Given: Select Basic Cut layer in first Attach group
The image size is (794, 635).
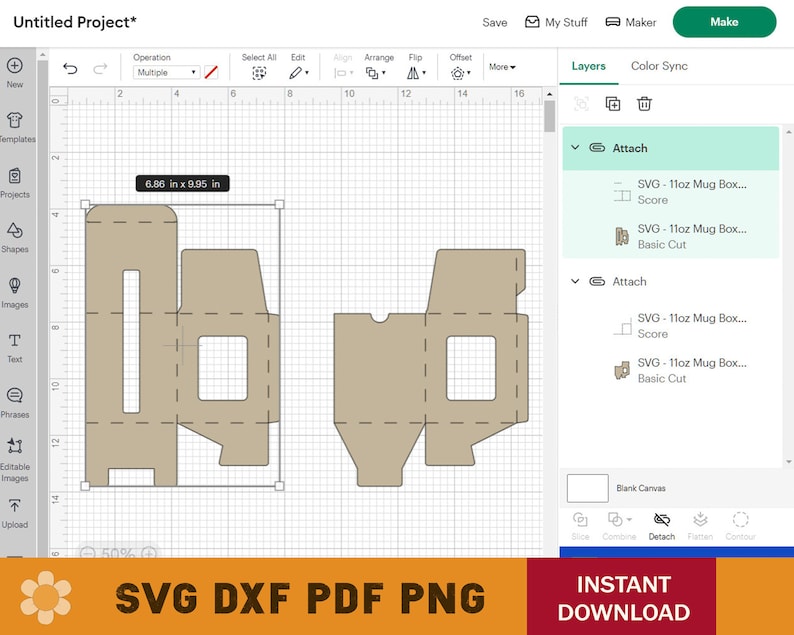Looking at the screenshot, I should [x=670, y=236].
